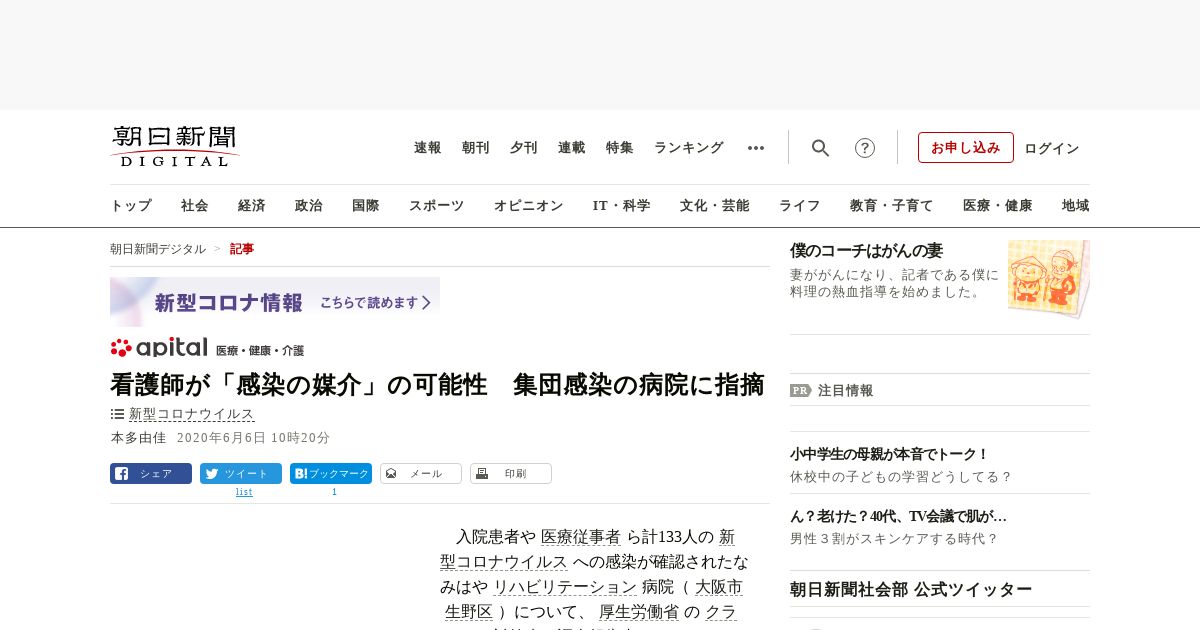Open the 夕刊 menu item
The width and height of the screenshot is (1200, 630).
click(x=524, y=148)
